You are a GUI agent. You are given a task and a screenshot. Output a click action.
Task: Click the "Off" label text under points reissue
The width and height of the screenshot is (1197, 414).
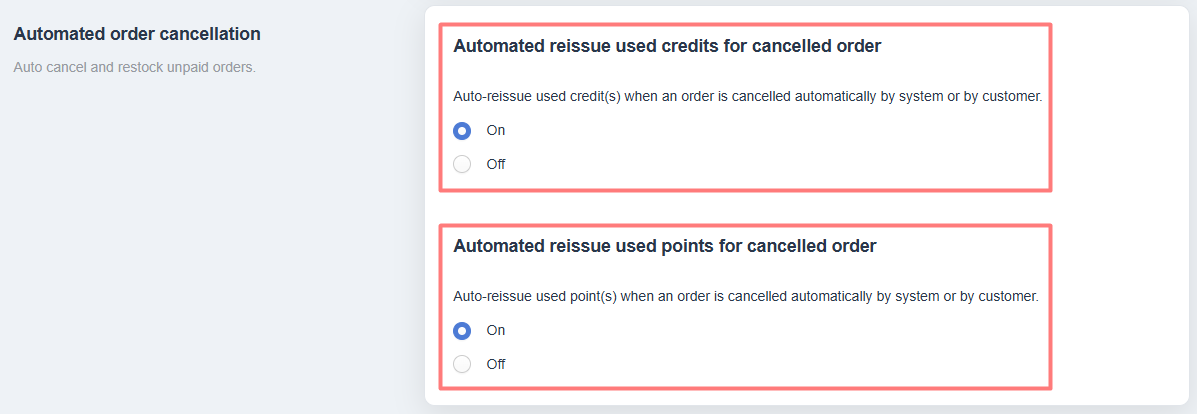(x=496, y=364)
